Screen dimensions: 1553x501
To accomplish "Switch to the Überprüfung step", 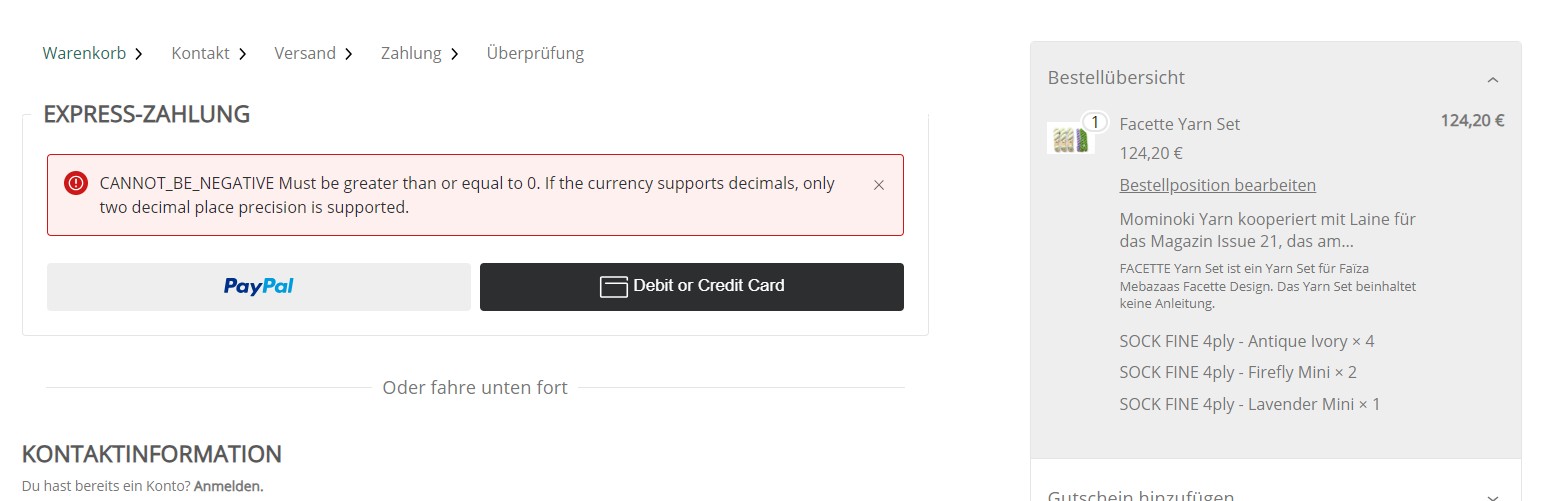I will (535, 53).
